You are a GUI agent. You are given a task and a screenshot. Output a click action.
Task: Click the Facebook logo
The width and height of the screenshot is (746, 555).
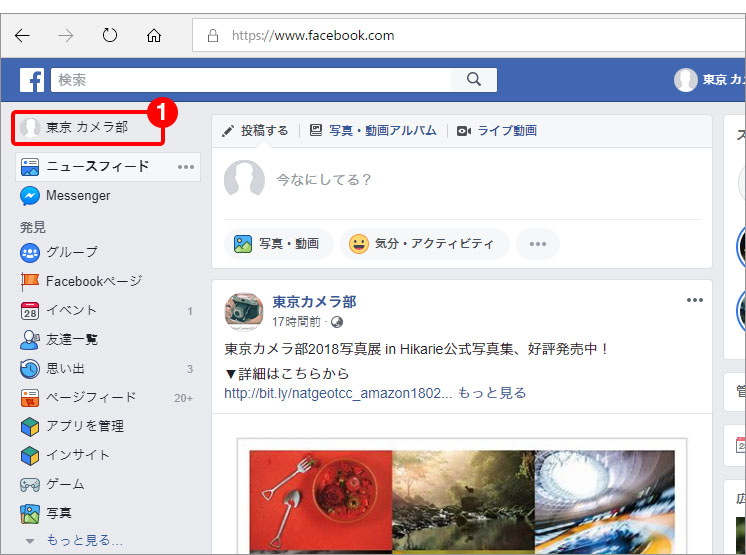(32, 79)
